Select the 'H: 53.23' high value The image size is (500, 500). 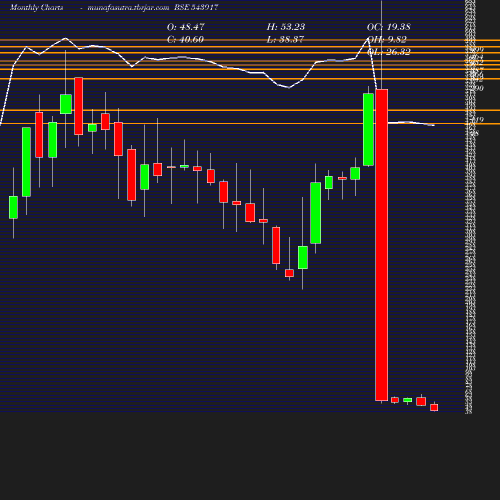pos(286,27)
